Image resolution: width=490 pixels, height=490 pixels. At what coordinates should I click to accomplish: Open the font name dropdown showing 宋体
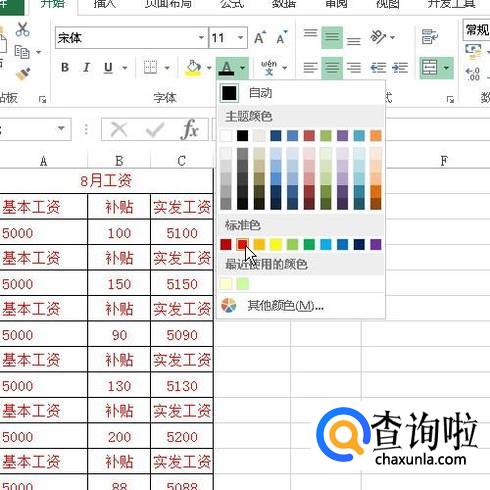(132, 38)
